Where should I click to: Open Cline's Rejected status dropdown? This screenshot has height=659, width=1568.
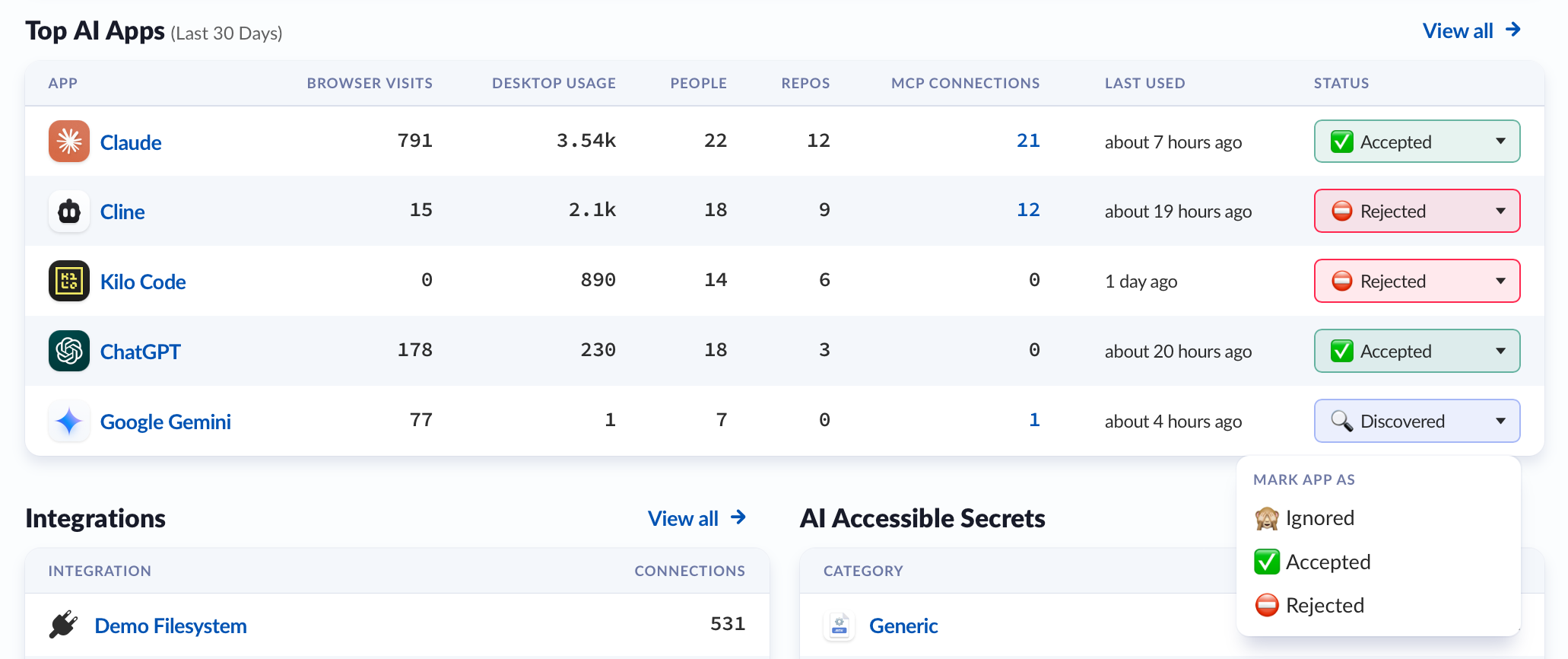click(x=1417, y=211)
